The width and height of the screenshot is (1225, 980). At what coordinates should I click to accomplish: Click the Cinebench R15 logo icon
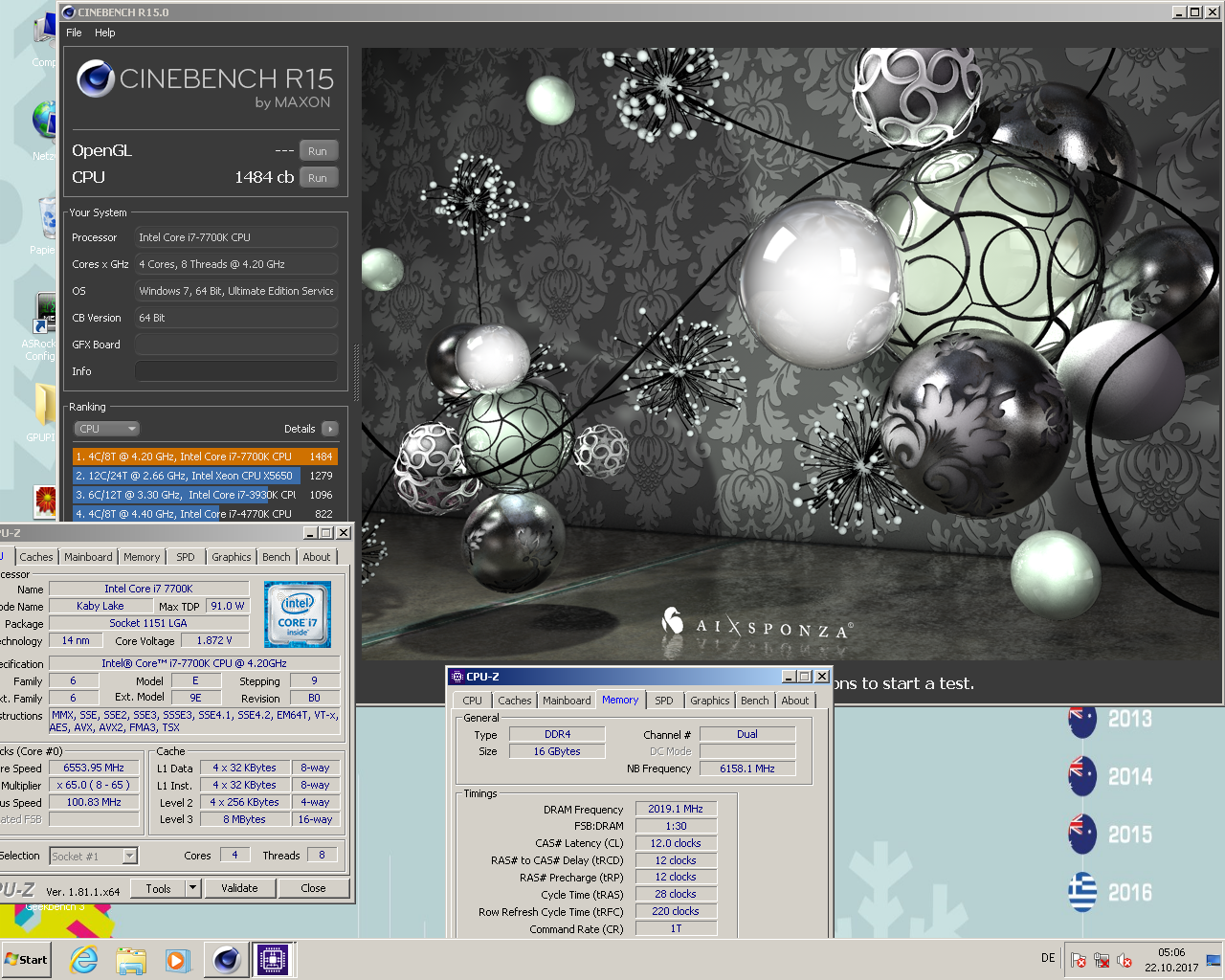pos(95,78)
